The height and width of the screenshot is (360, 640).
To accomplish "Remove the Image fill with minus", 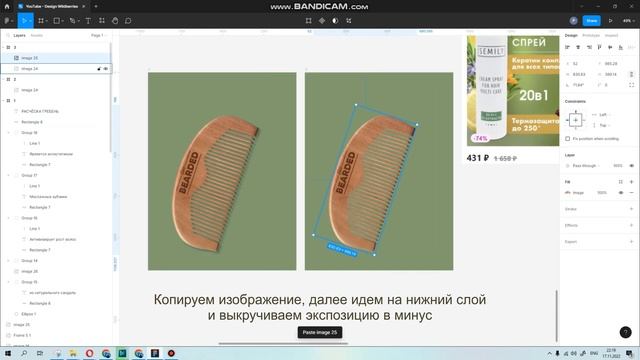I will click(631, 192).
